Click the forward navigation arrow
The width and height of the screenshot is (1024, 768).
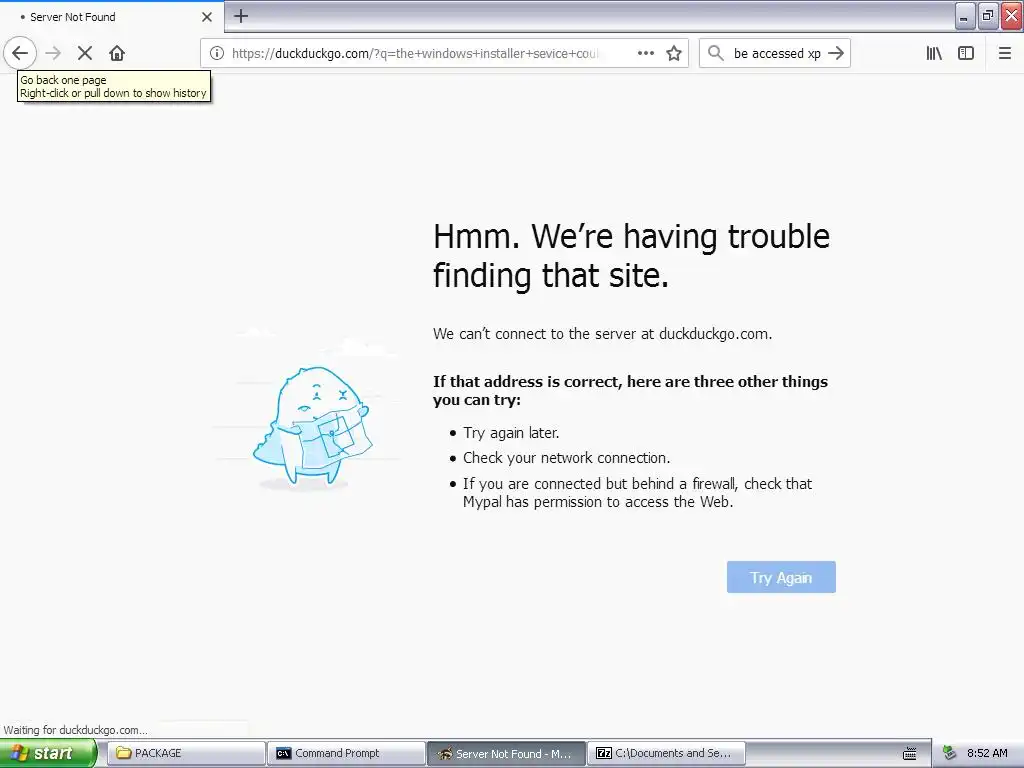click(x=54, y=53)
